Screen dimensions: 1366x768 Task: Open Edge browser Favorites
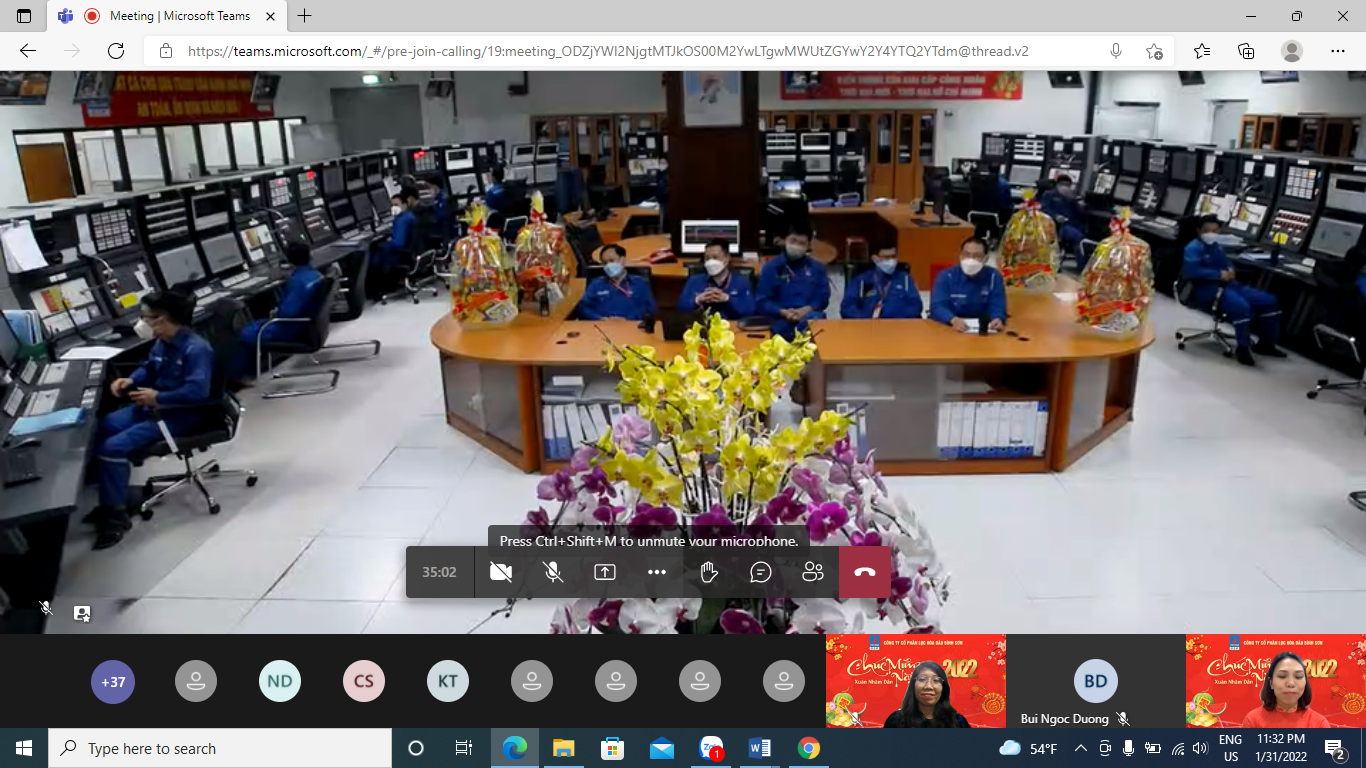[x=1202, y=51]
